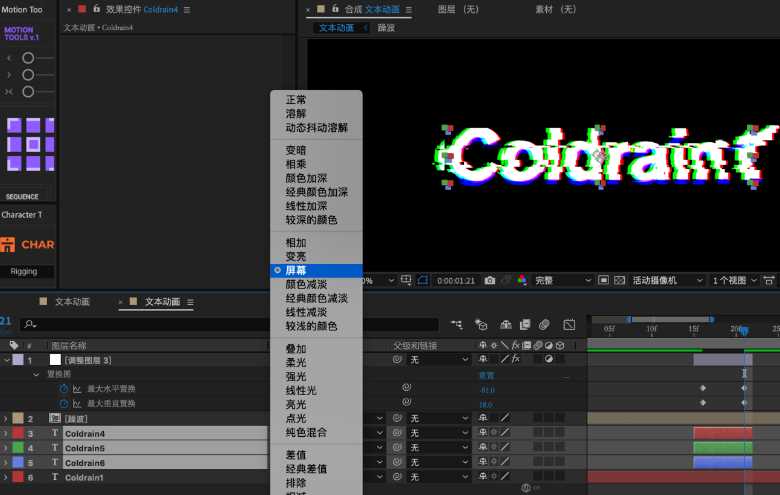
Task: Click graph icon beside 最大垂直置换
Action: pyautogui.click(x=77, y=403)
